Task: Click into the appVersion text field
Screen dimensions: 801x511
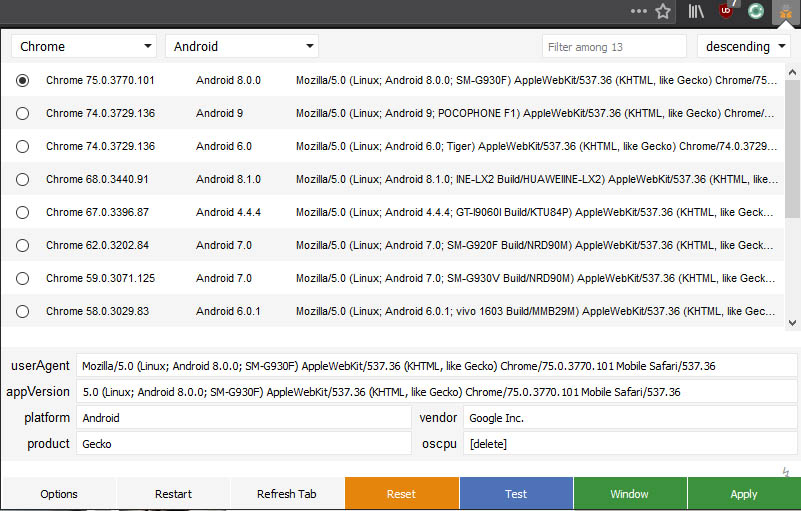Action: (436, 392)
